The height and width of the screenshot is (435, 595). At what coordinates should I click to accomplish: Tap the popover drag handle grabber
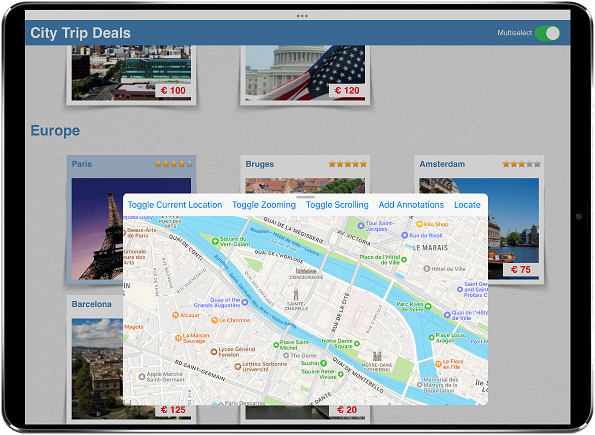click(x=305, y=197)
